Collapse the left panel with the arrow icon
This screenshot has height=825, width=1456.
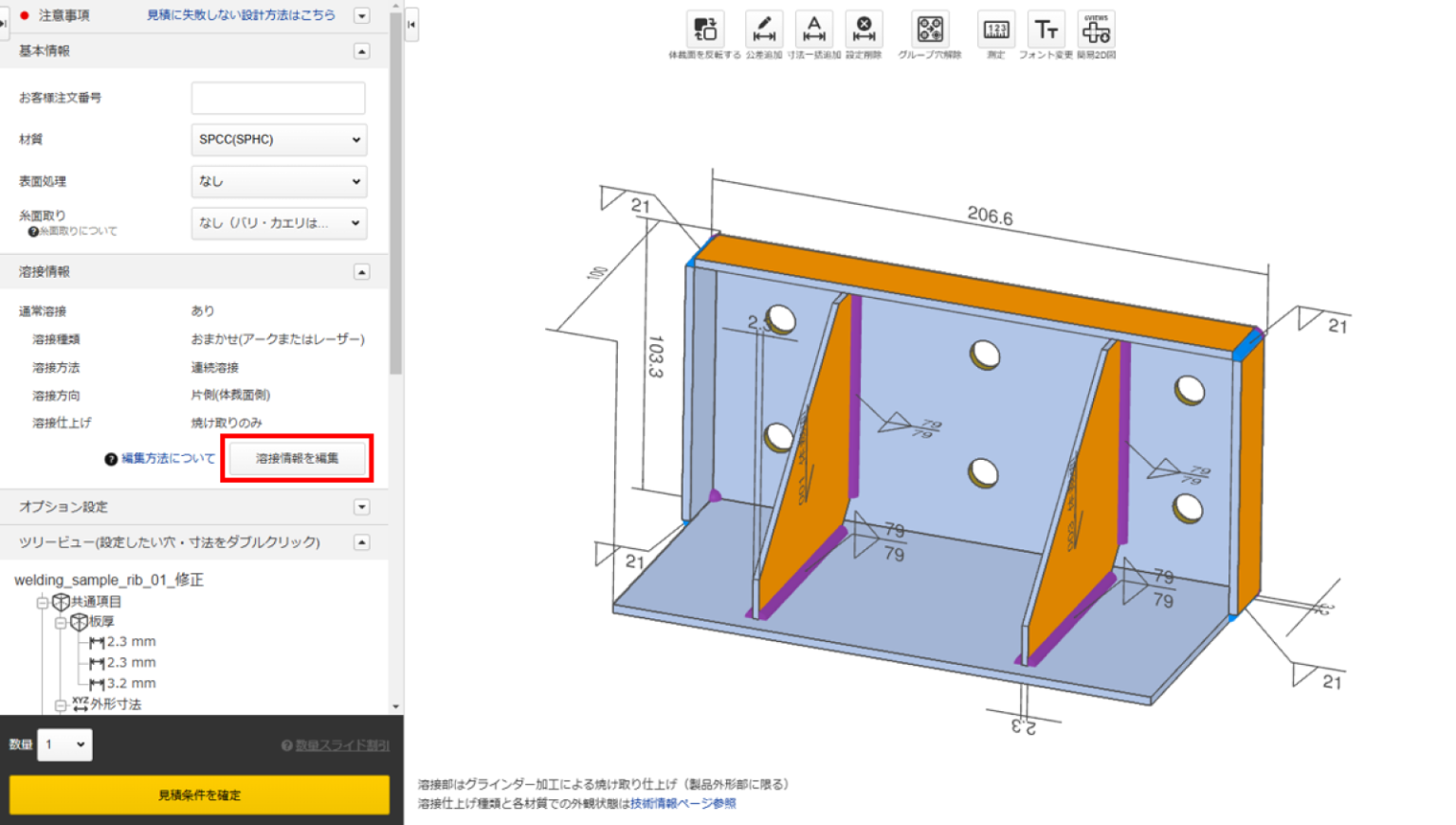pyautogui.click(x=411, y=26)
